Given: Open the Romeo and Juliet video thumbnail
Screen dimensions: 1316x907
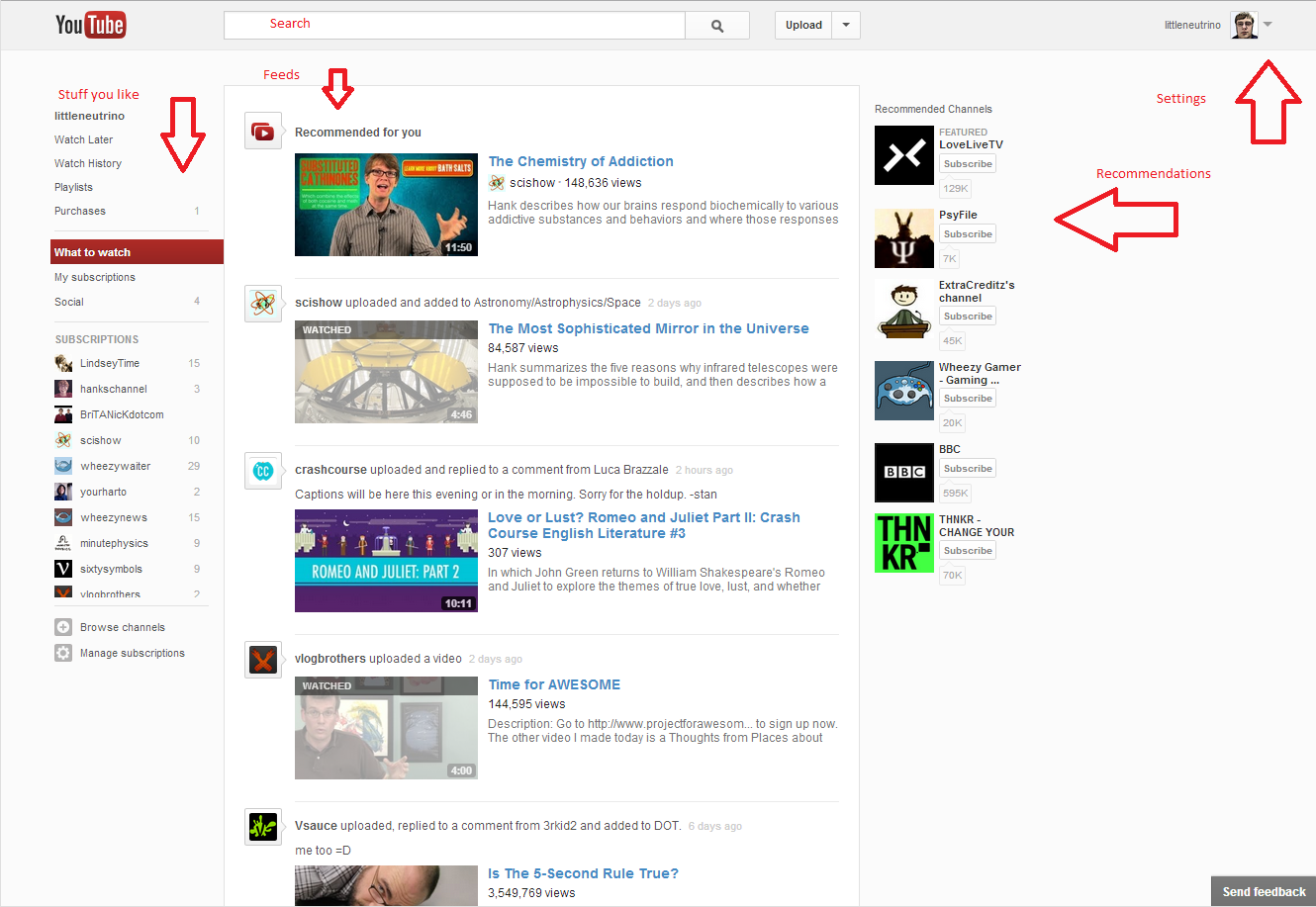Looking at the screenshot, I should pyautogui.click(x=386, y=561).
